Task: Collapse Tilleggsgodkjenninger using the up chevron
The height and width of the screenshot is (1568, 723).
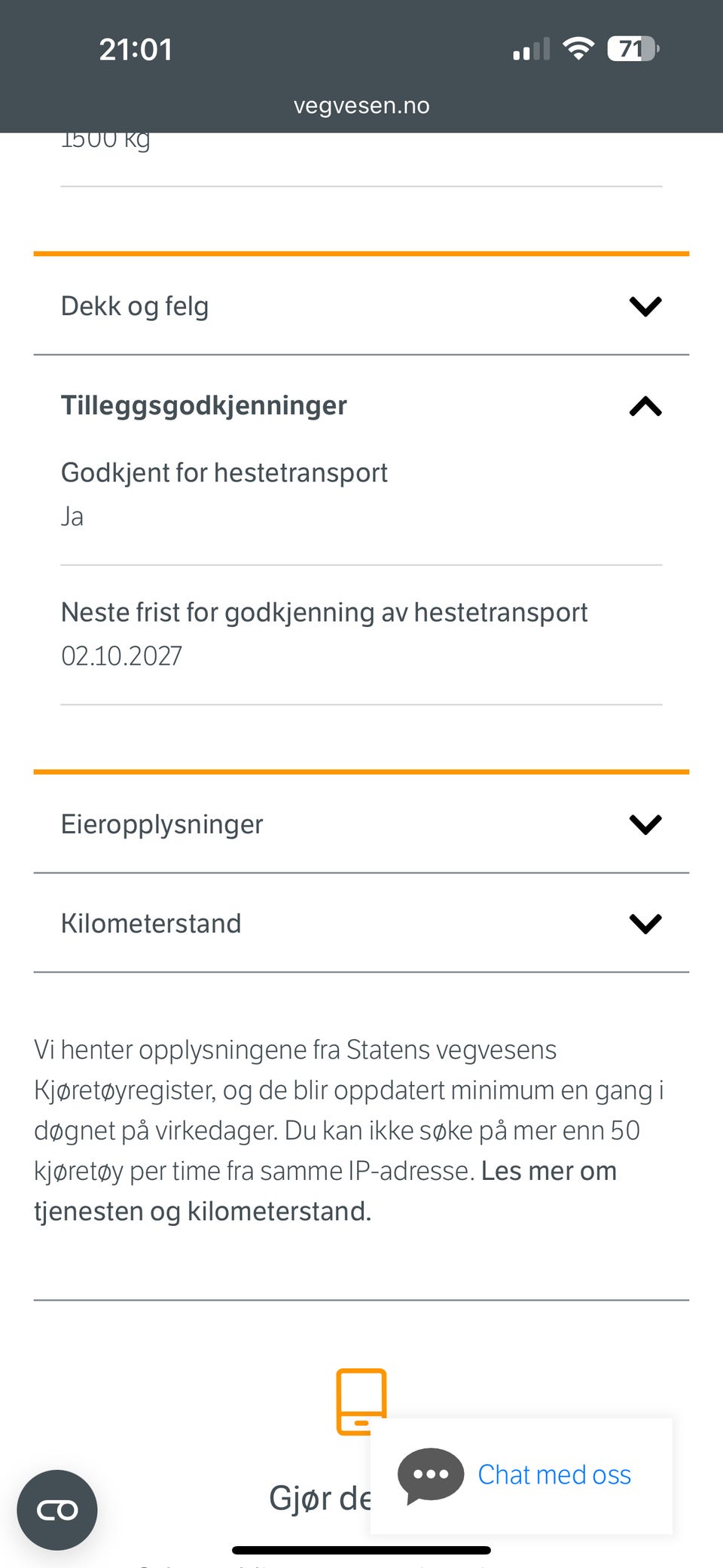Action: [645, 407]
